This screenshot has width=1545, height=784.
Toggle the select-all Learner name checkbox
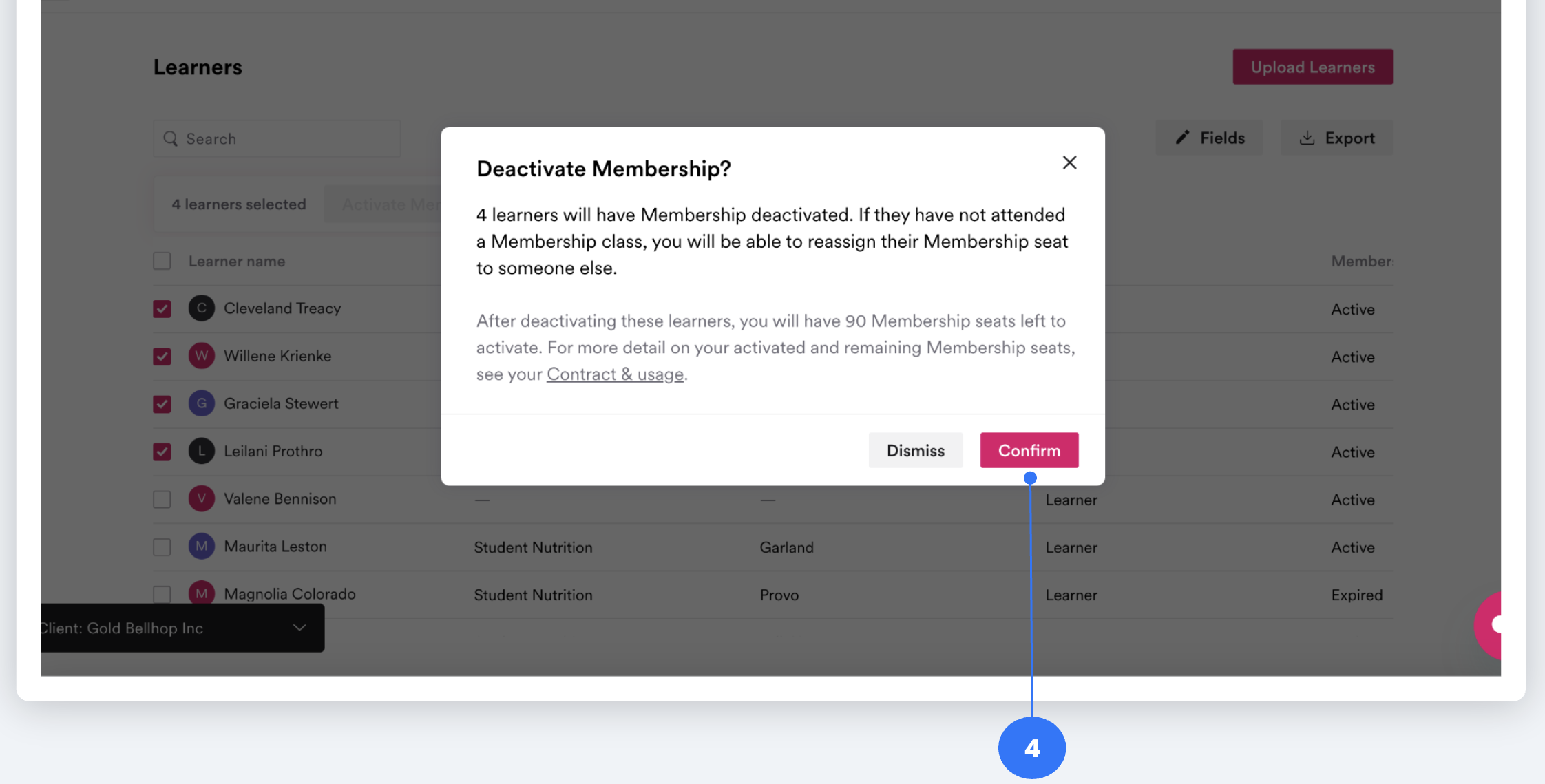[x=162, y=262]
